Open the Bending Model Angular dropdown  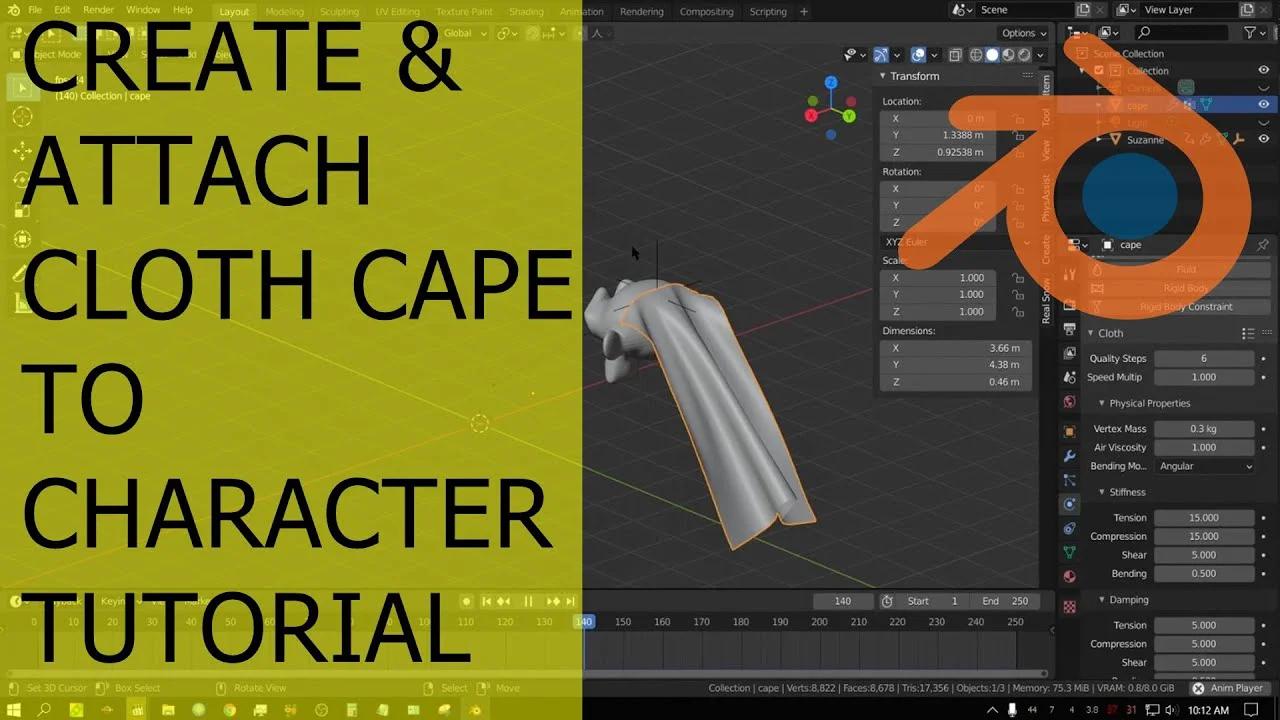pos(1204,466)
